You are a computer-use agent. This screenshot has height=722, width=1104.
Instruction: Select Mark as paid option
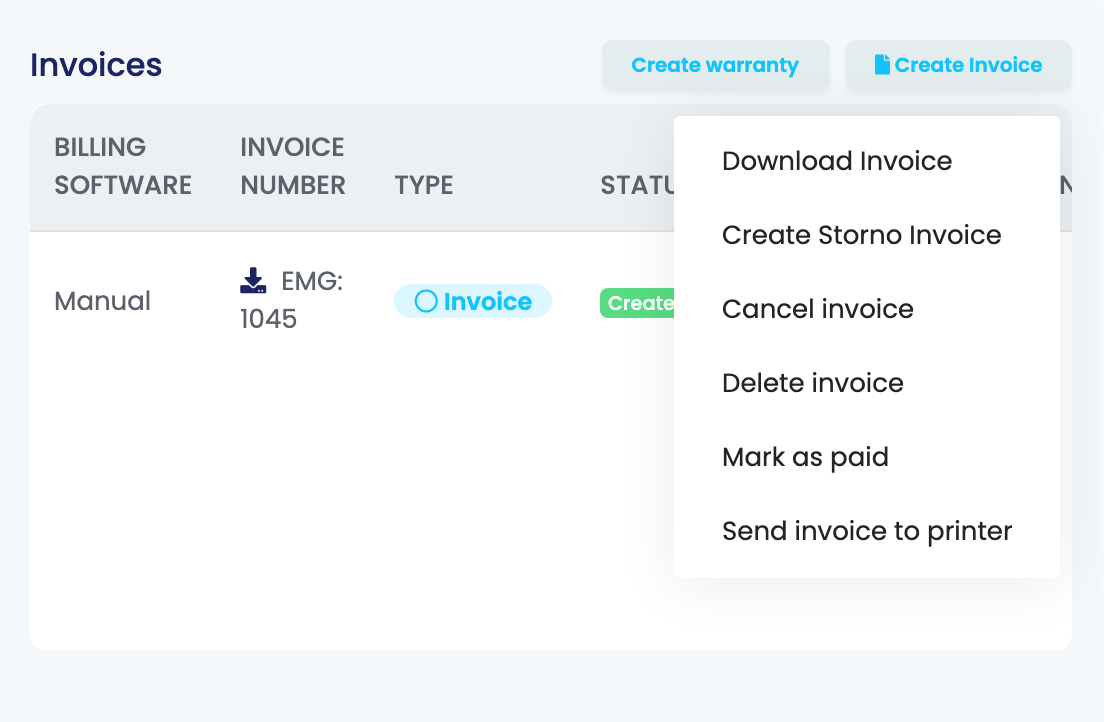(x=867, y=456)
